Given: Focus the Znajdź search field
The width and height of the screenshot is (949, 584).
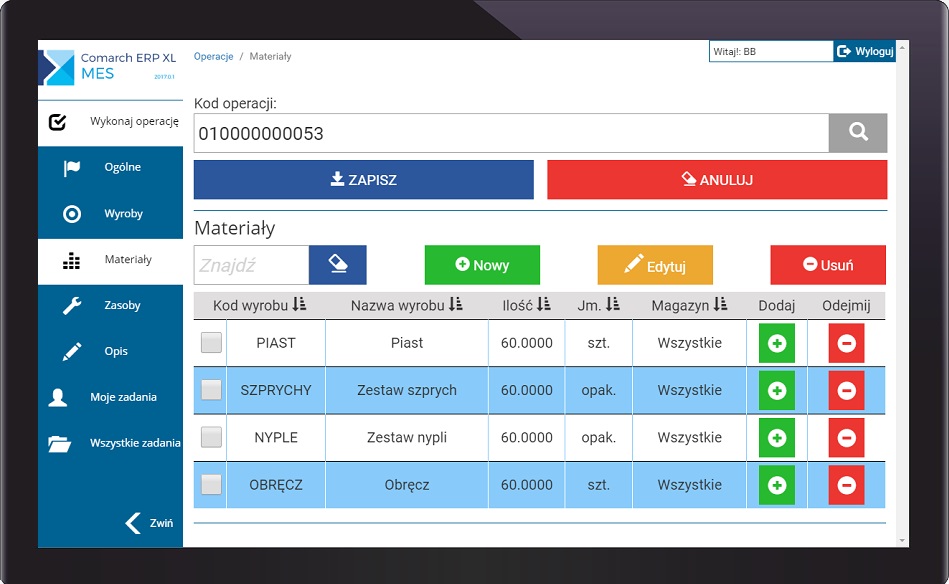Looking at the screenshot, I should (x=251, y=264).
